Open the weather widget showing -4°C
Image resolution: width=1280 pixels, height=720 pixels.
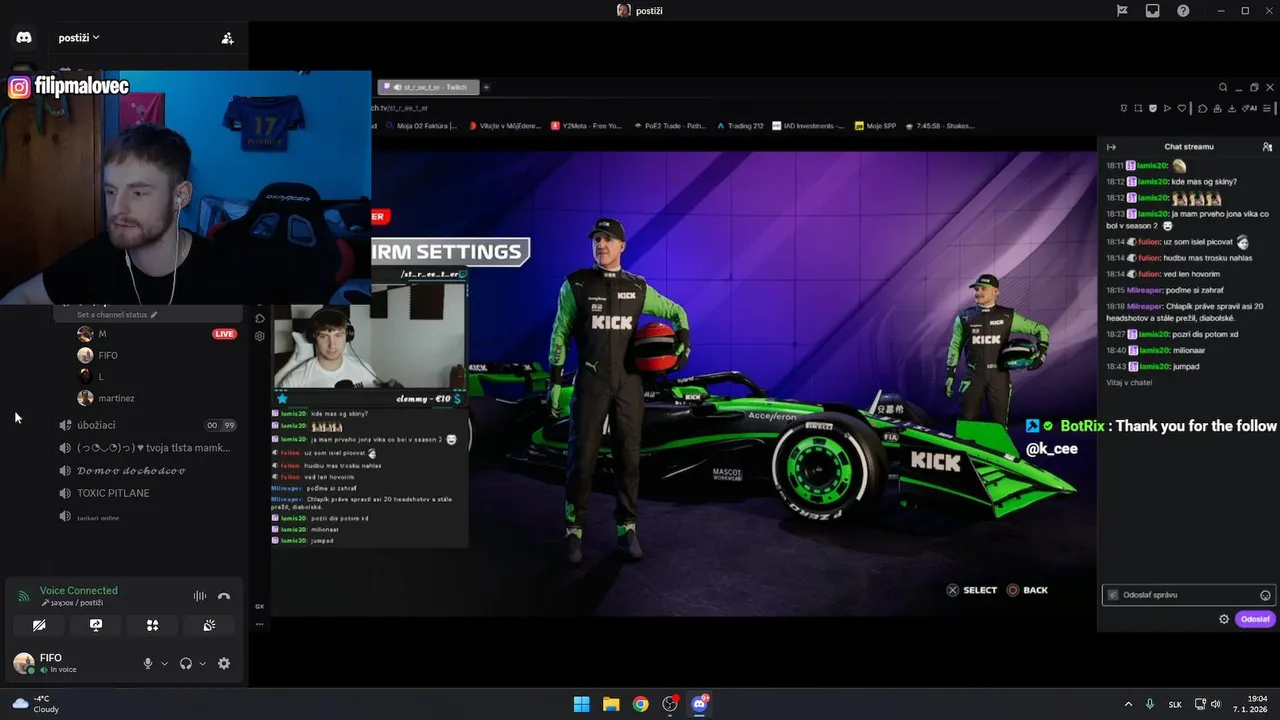point(36,704)
